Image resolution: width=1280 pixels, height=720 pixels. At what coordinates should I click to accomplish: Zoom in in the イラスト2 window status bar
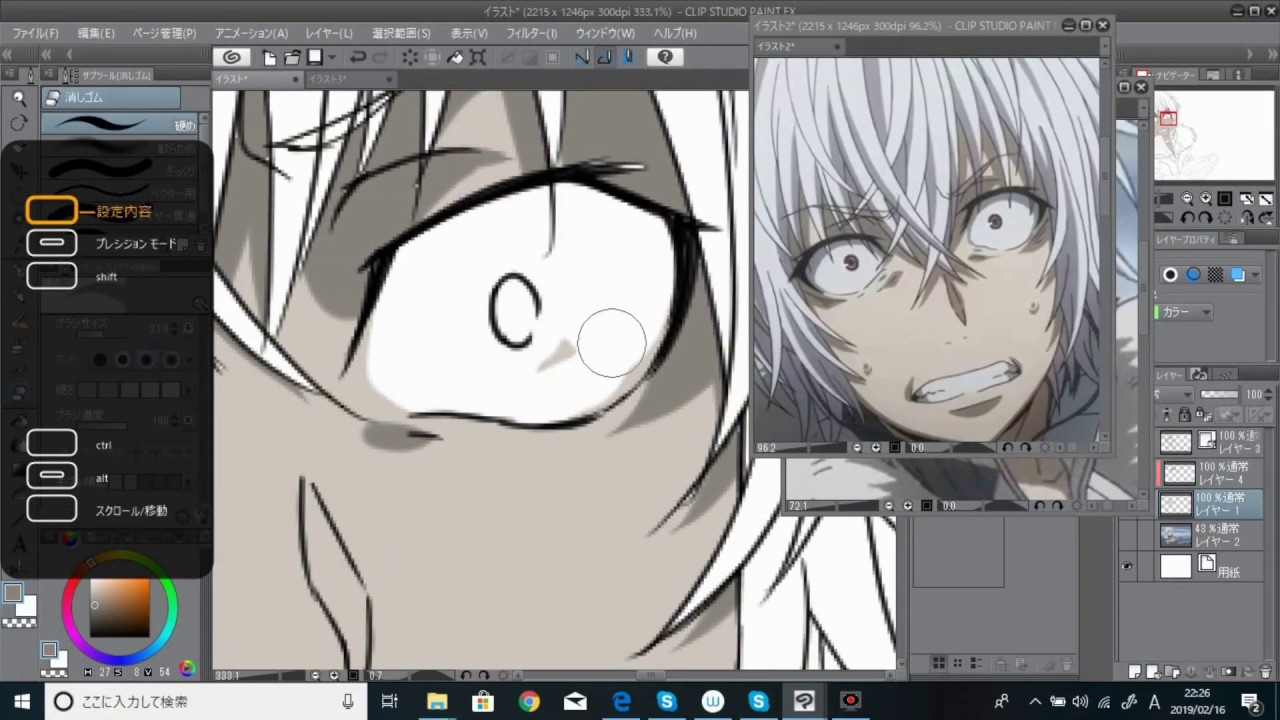click(x=877, y=448)
